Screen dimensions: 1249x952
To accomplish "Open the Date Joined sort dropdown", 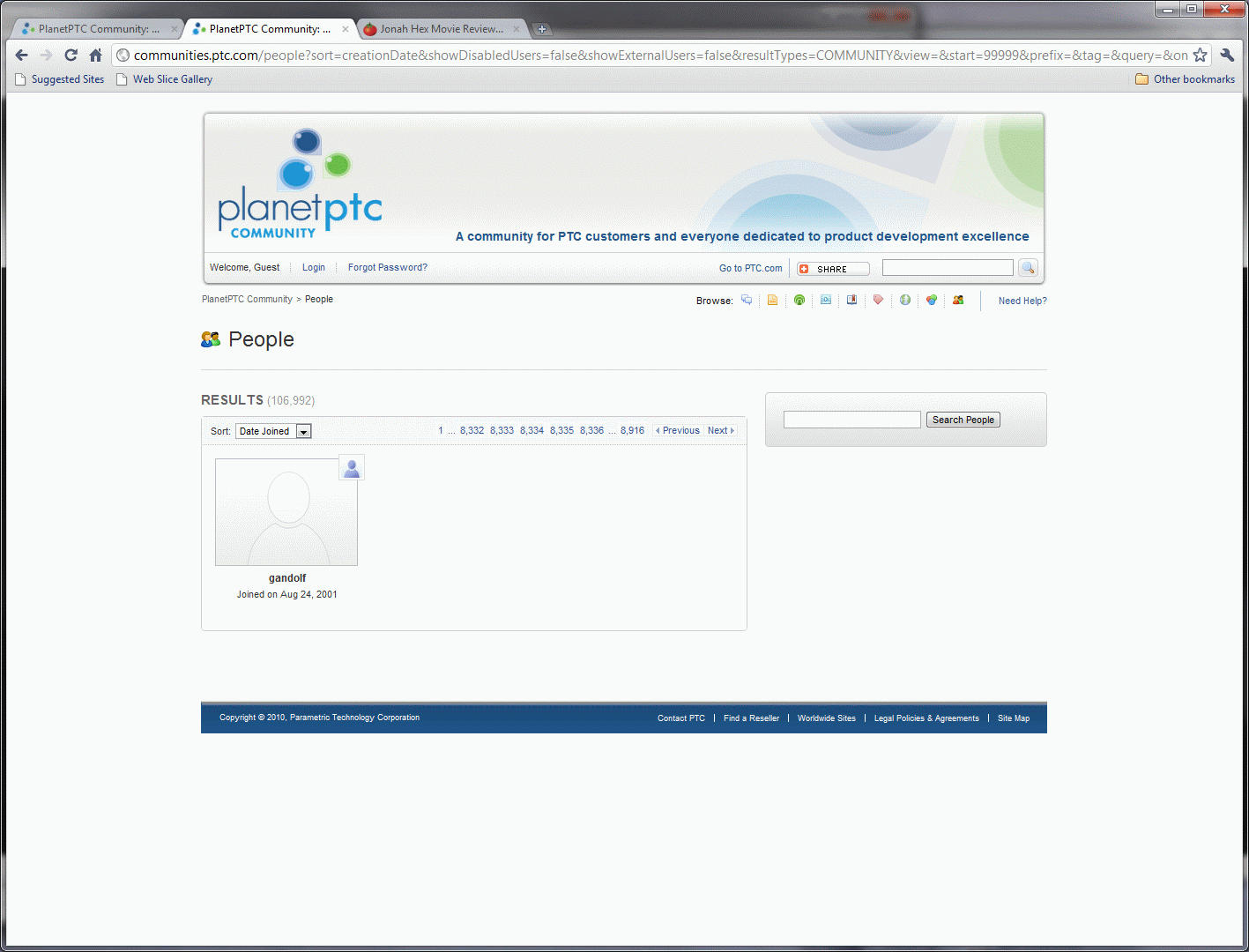I will pos(273,431).
